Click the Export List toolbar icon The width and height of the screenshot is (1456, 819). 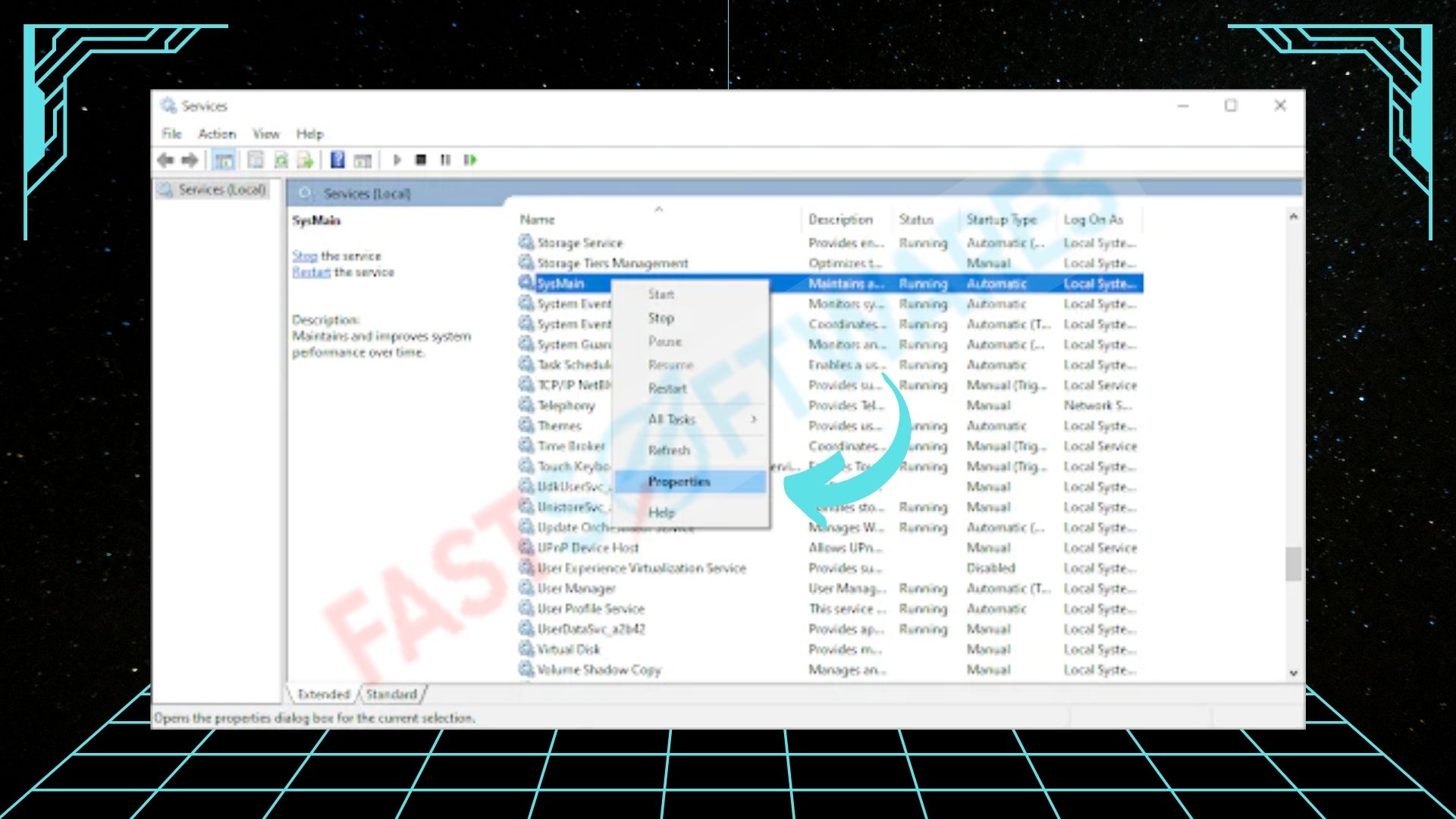point(306,160)
